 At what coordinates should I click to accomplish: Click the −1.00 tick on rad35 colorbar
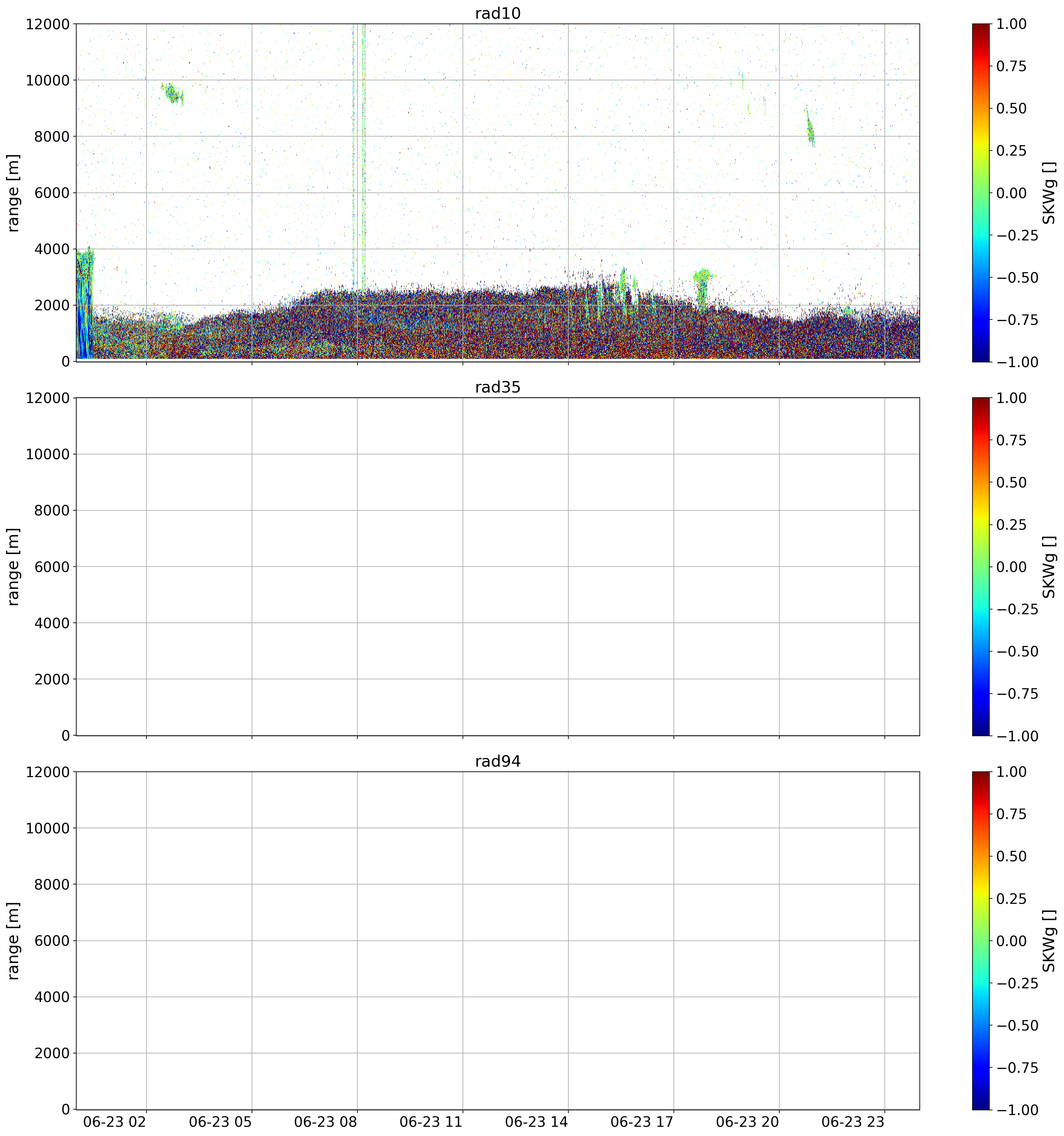point(1017,736)
